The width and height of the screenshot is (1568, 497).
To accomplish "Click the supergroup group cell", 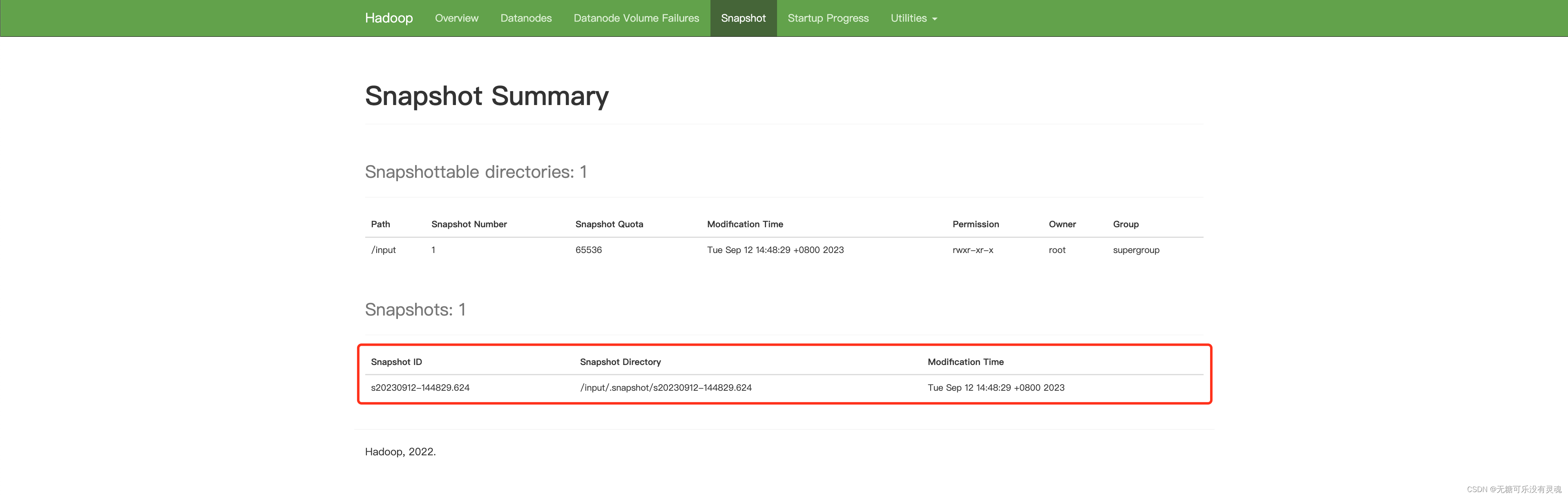I will 1136,250.
